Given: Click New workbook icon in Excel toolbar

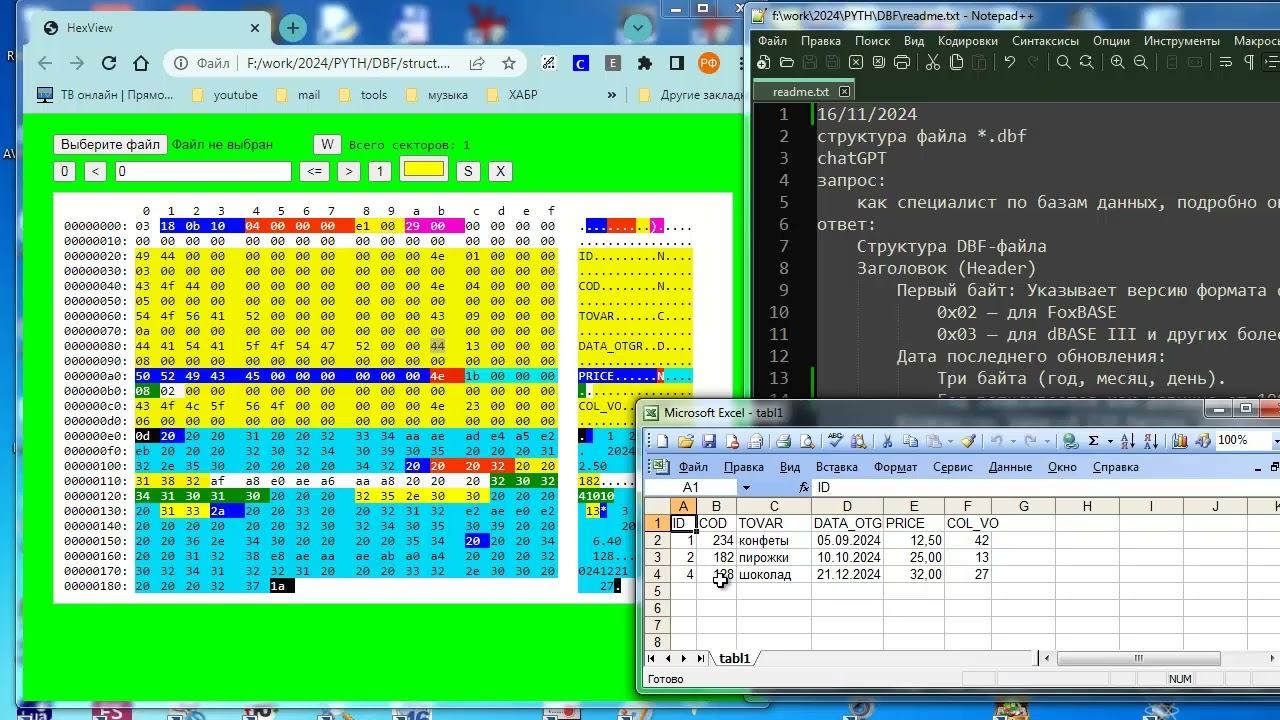Looking at the screenshot, I should tap(662, 441).
